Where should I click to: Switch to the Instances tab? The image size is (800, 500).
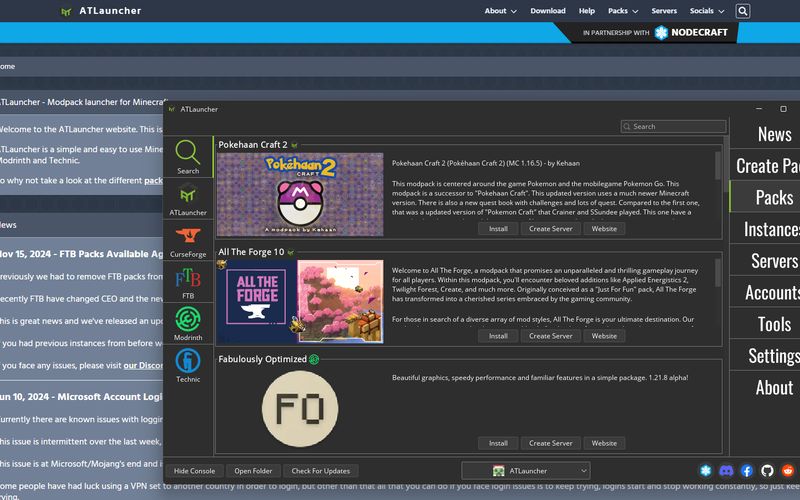[x=765, y=229]
